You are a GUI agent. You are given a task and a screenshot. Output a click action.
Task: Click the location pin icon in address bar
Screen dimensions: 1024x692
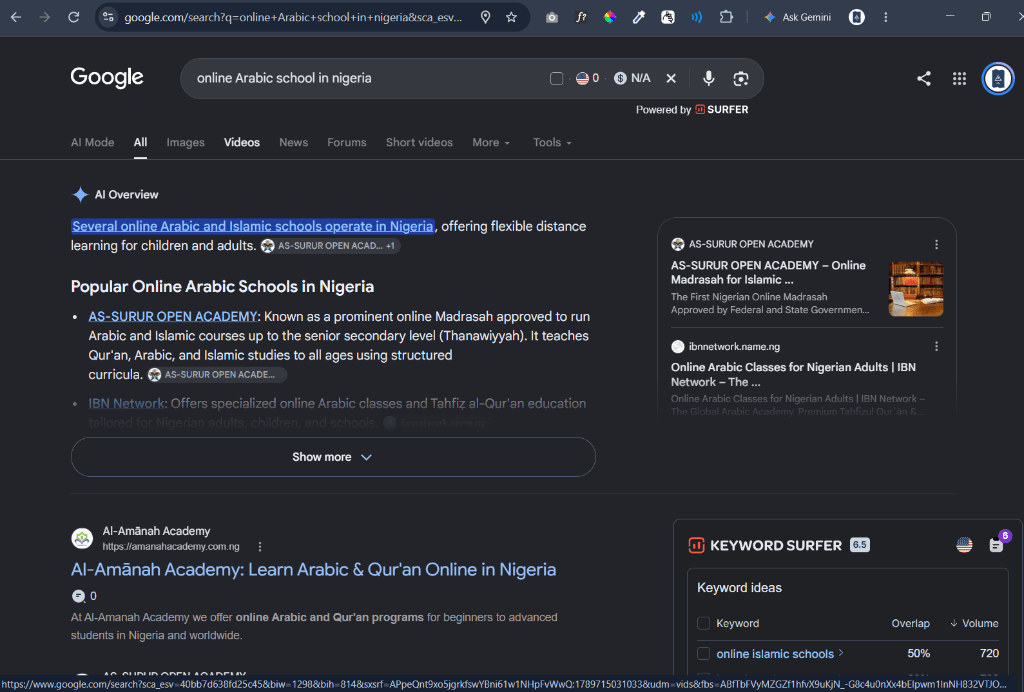point(485,17)
